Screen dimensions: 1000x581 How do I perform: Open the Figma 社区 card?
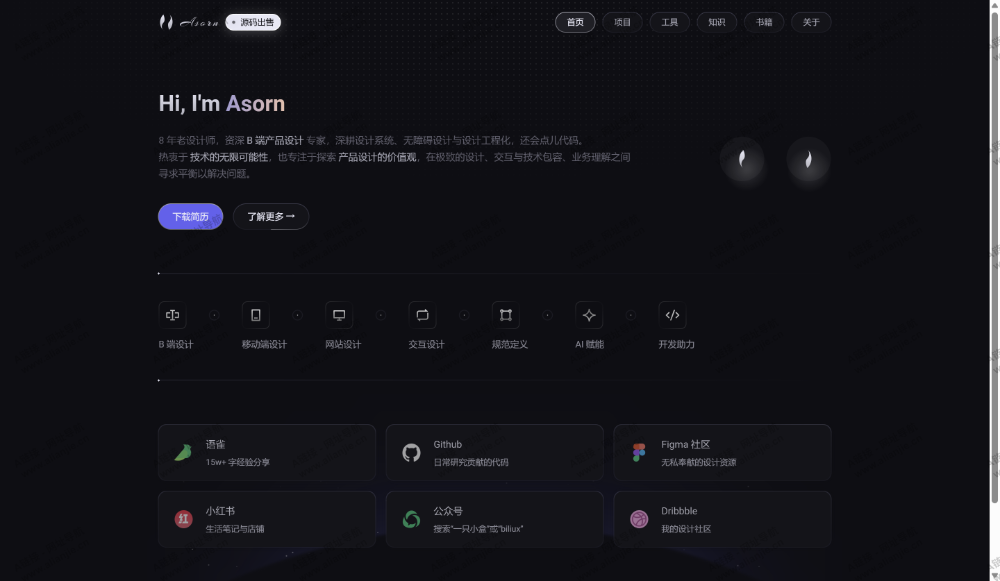point(722,453)
